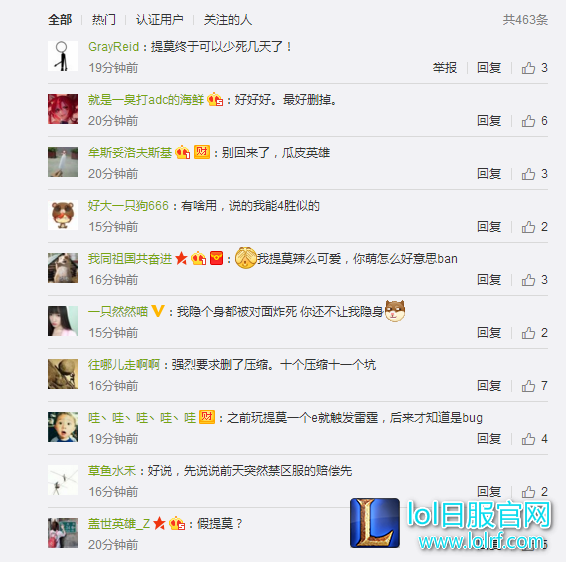
Task: Click the 财 badge next to 牟斯妥洛夫斯基
Action: point(202,152)
